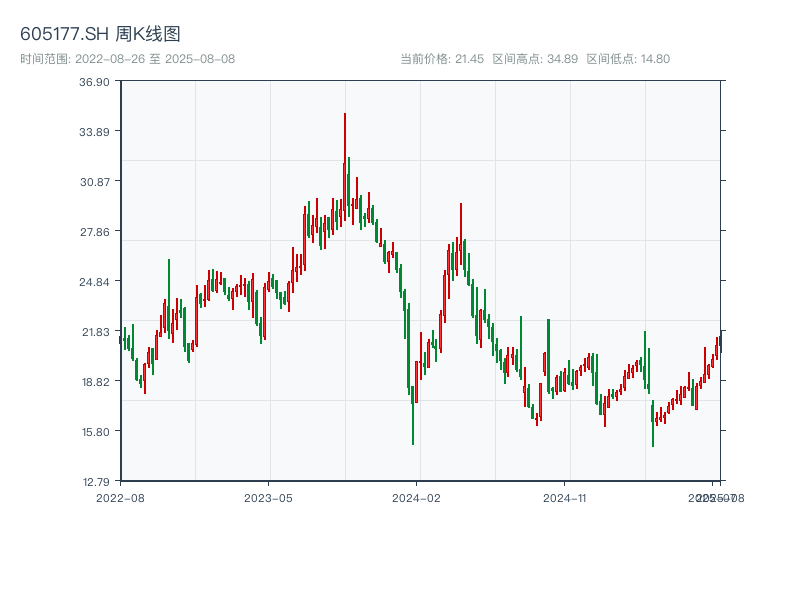Click the 区间低点 14.80 label

[x=628, y=59]
